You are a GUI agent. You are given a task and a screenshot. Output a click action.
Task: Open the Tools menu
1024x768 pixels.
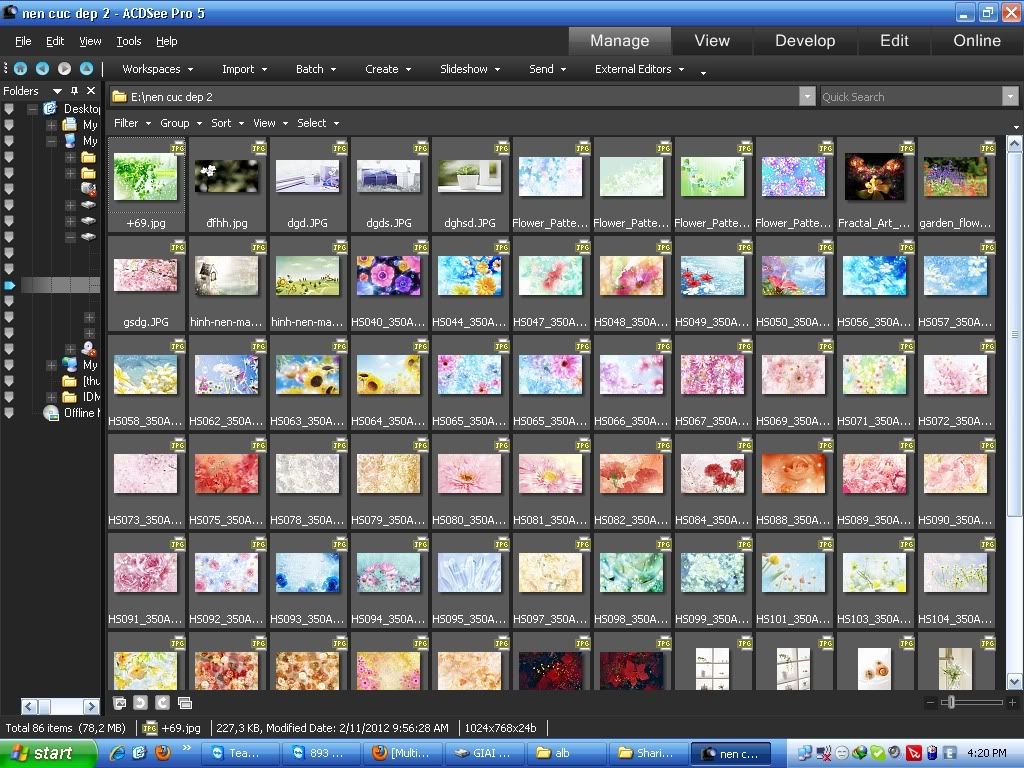click(x=129, y=41)
